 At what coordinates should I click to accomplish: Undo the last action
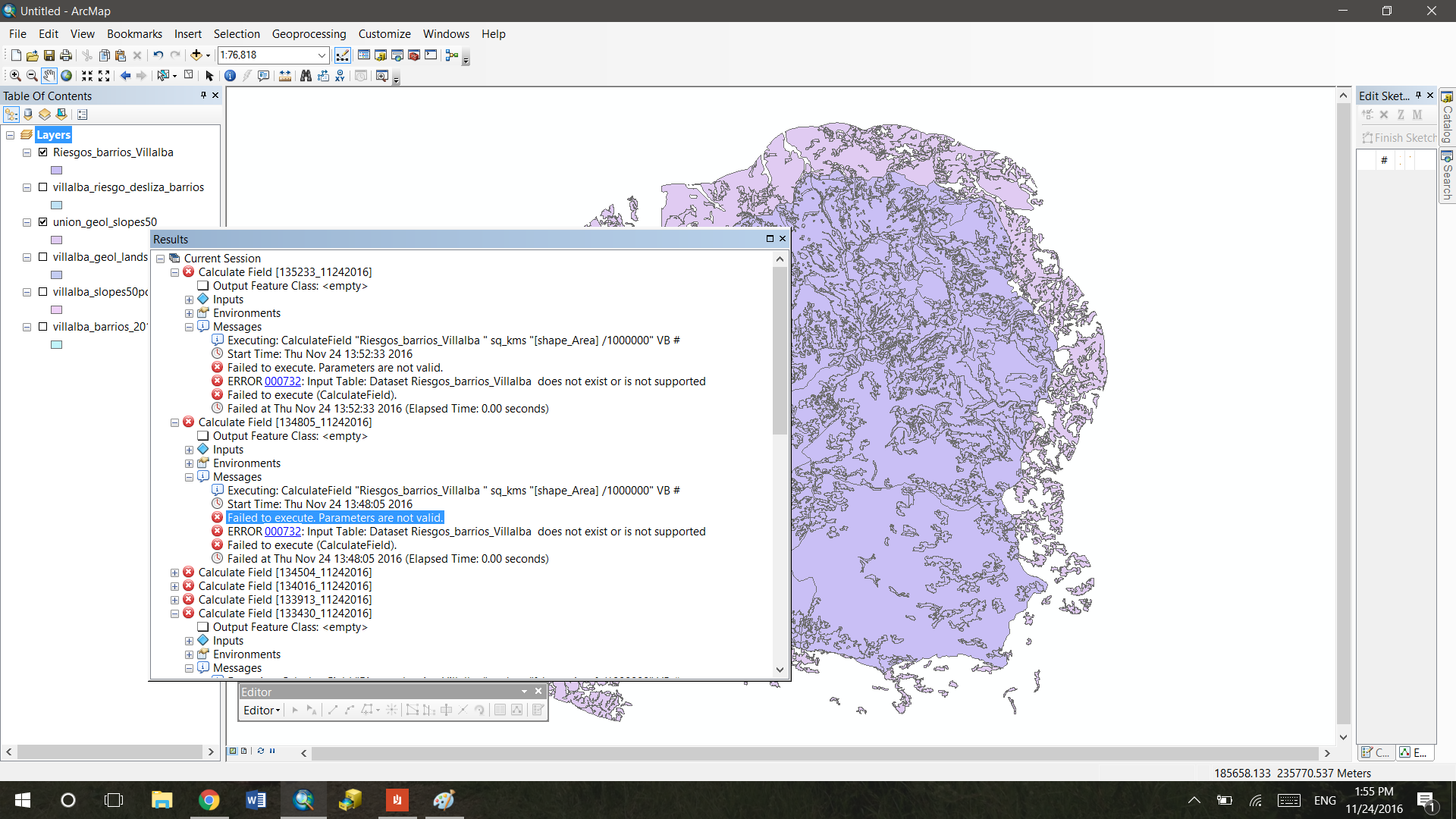[158, 55]
